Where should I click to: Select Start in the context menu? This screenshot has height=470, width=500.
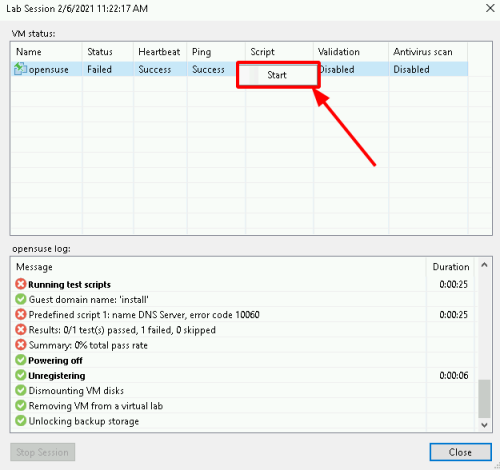[x=278, y=75]
